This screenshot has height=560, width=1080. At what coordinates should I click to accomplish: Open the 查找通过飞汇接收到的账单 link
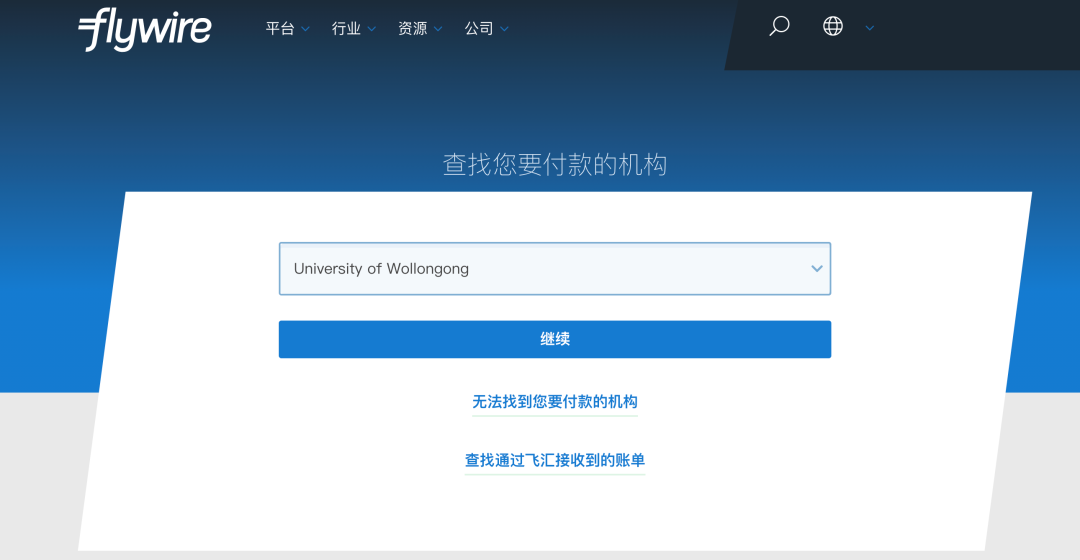[x=554, y=460]
